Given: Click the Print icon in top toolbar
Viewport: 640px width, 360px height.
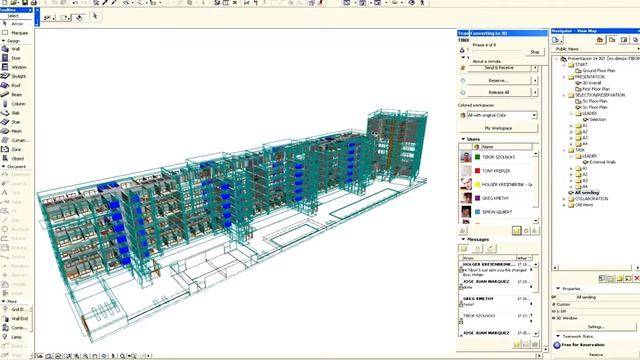Looking at the screenshot, I should click(34, 2).
